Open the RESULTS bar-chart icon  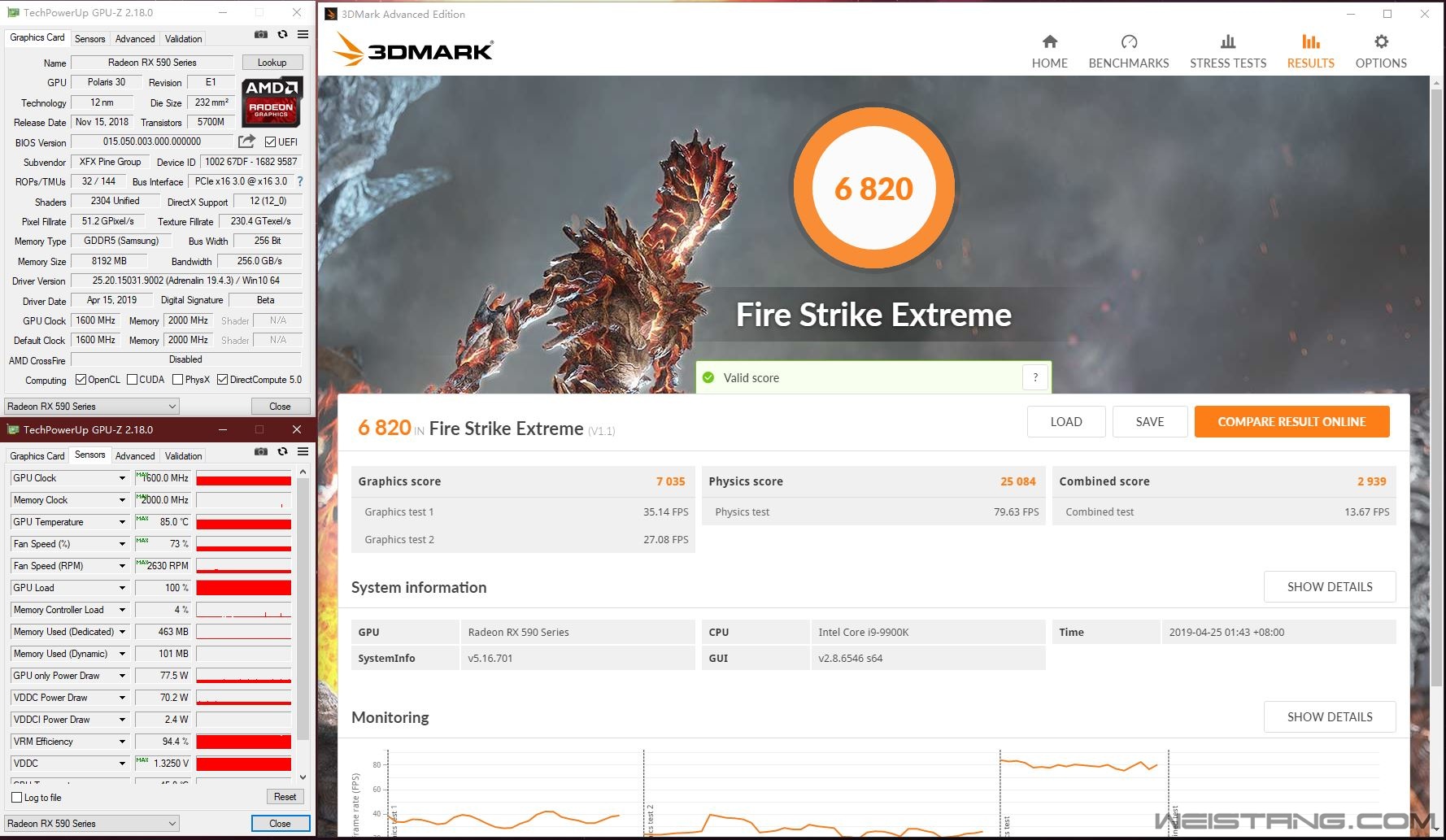tap(1310, 41)
